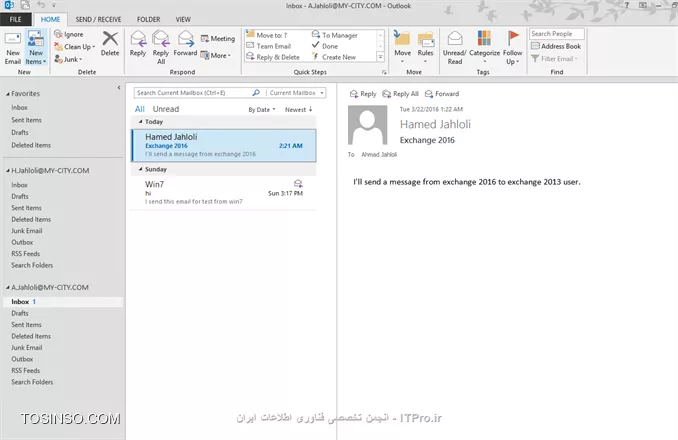The width and height of the screenshot is (678, 440).
Task: Choose Create New quick step
Action: click(334, 57)
